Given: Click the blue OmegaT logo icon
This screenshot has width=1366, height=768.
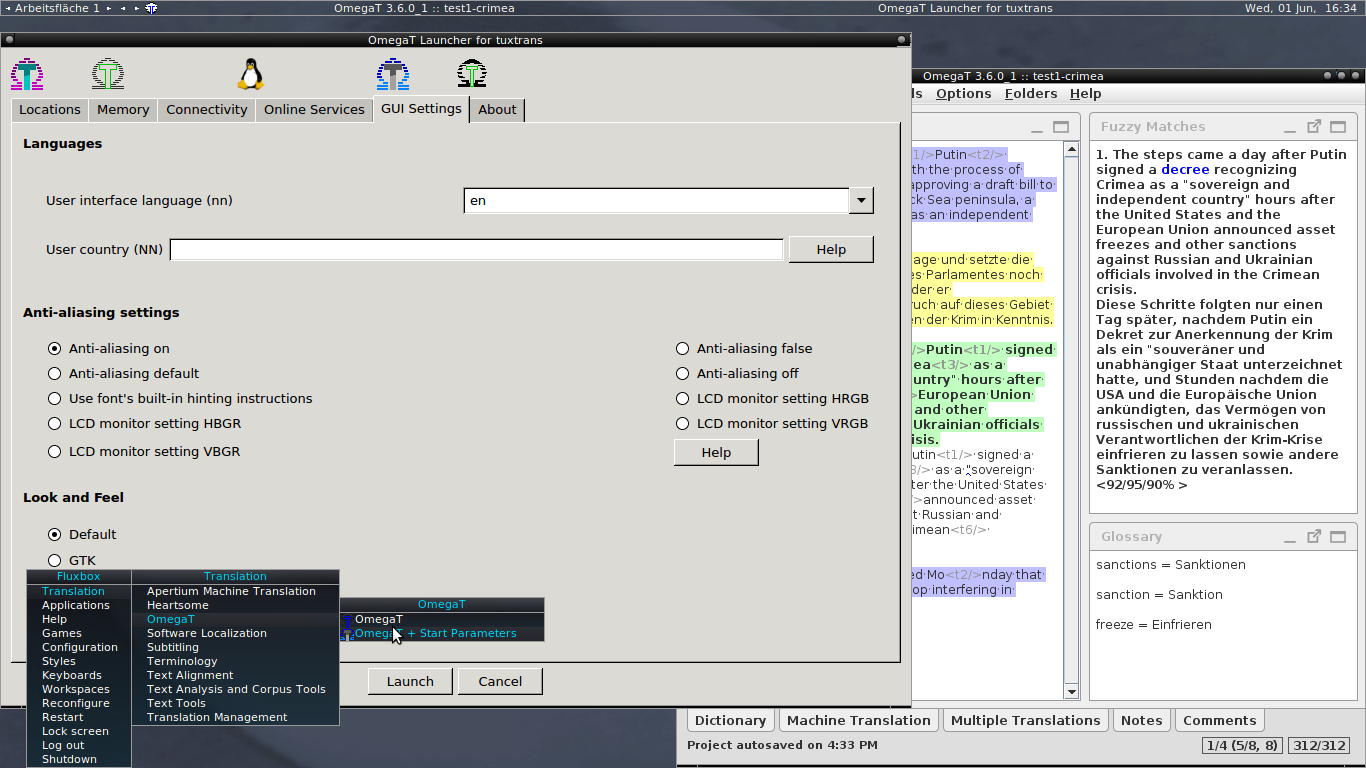Looking at the screenshot, I should 393,74.
